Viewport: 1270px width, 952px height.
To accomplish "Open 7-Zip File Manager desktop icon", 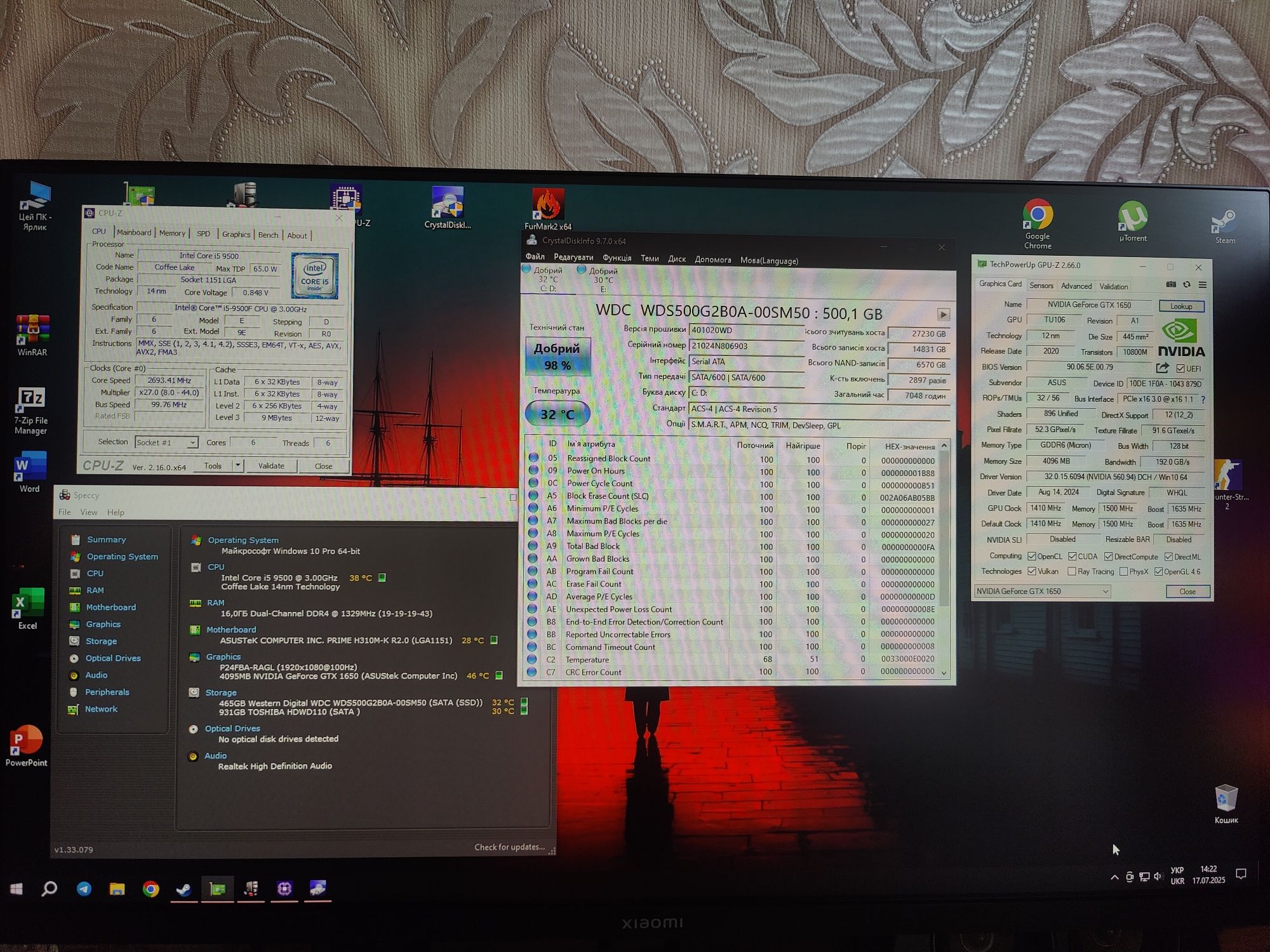I will tap(31, 410).
